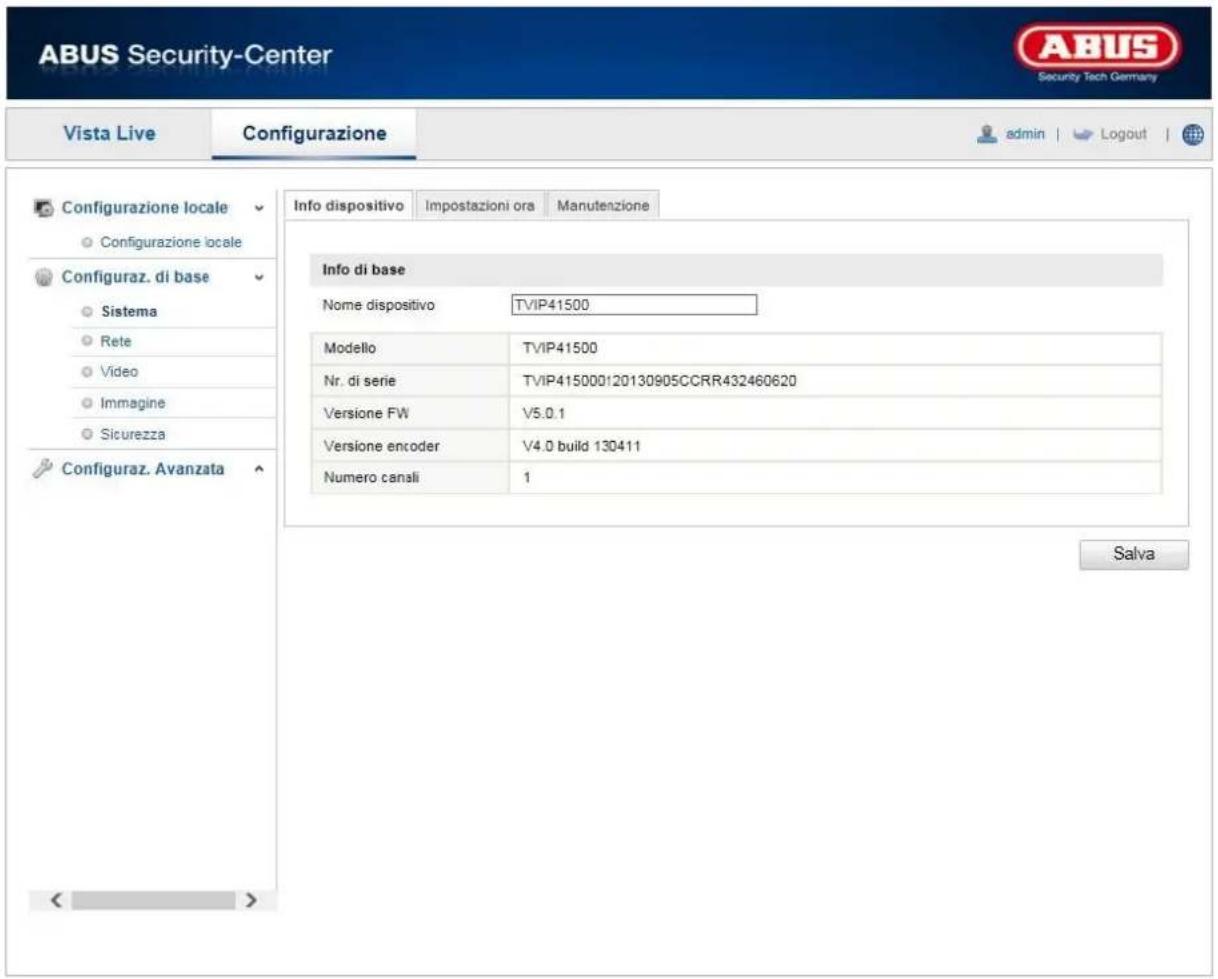
Task: Click the Nome dispositivo input field
Action: click(632, 305)
